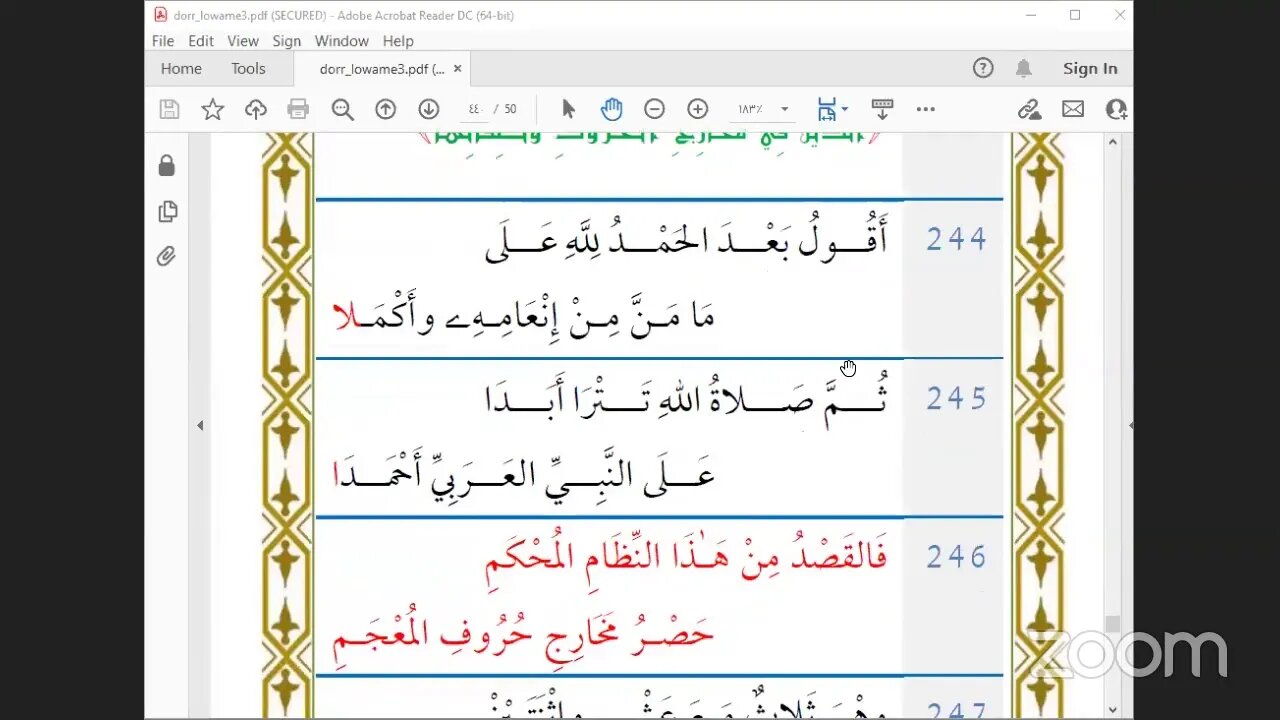Image resolution: width=1280 pixels, height=720 pixels.
Task: Show more tools ellipsis
Action: click(926, 109)
